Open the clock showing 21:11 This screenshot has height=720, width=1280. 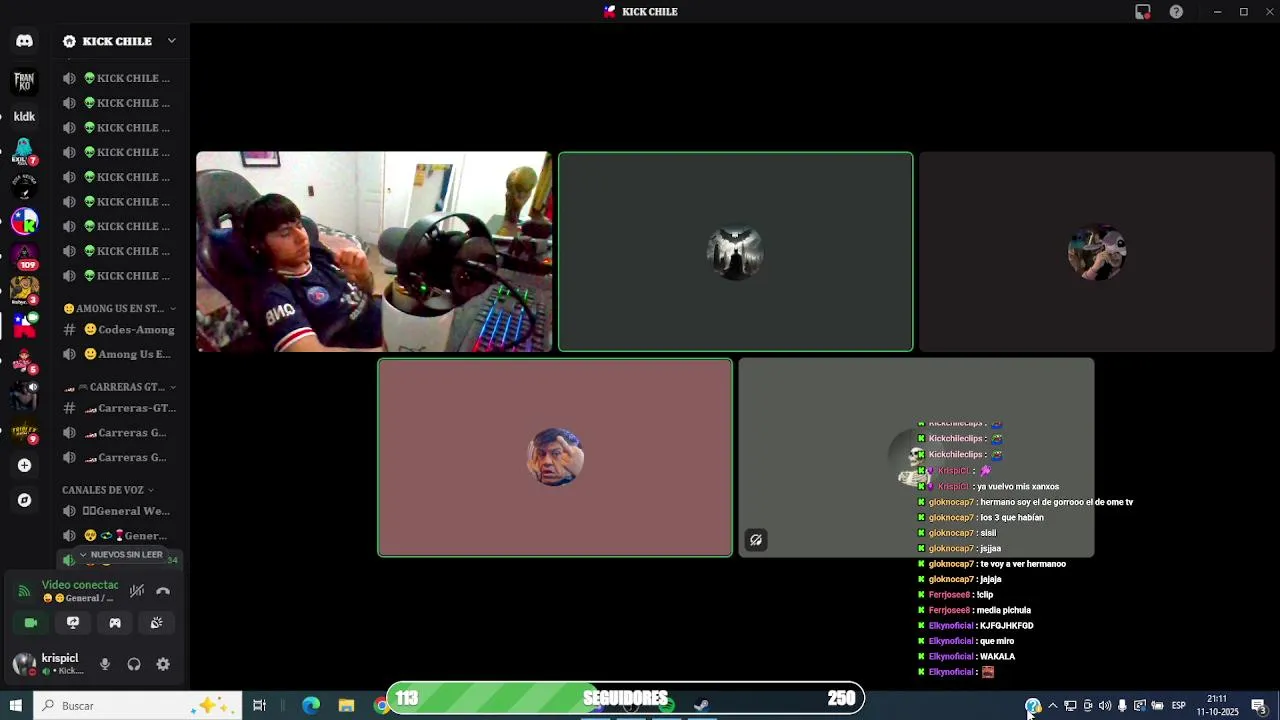click(1217, 706)
